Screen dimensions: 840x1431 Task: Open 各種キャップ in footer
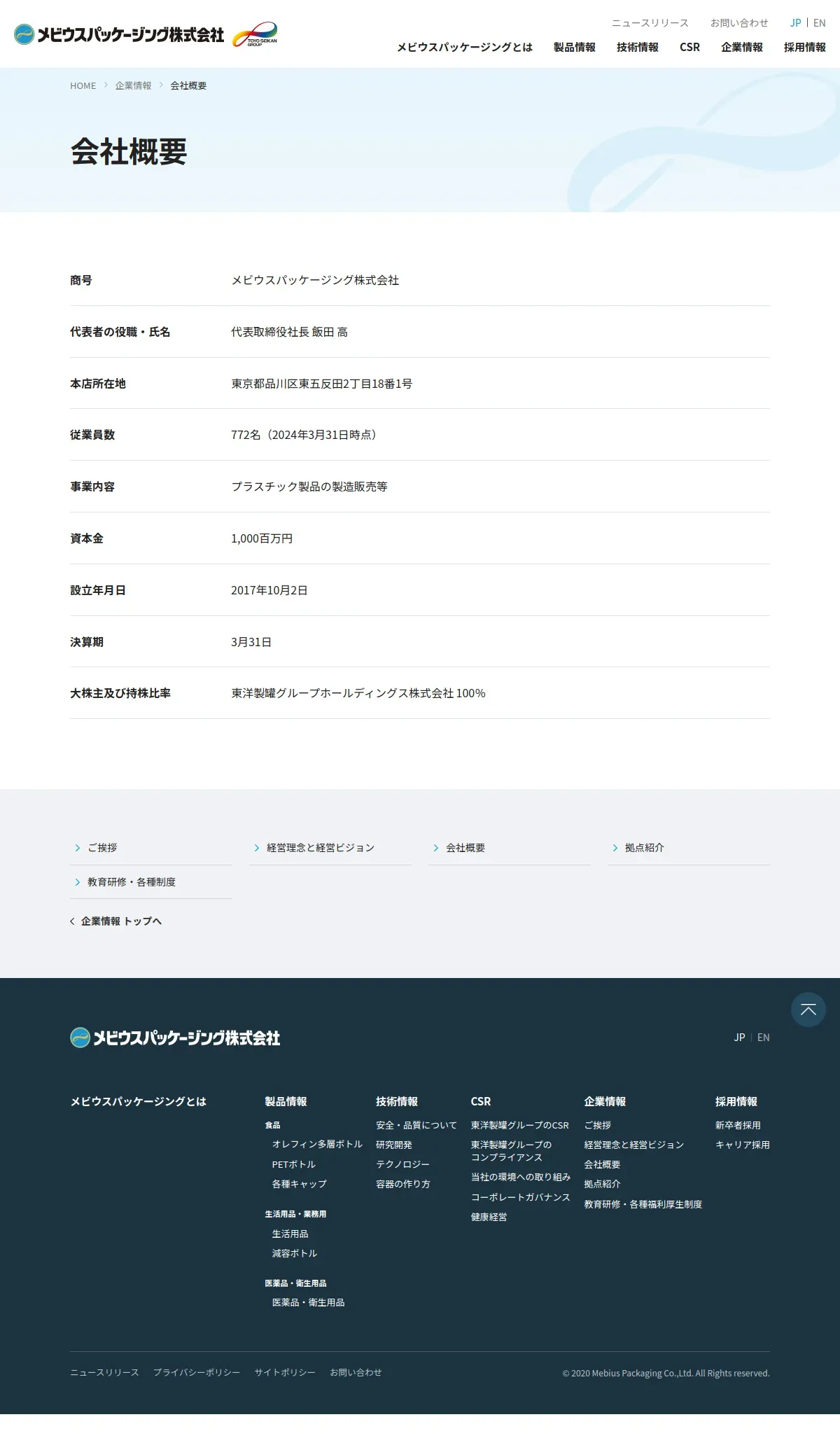[300, 1184]
